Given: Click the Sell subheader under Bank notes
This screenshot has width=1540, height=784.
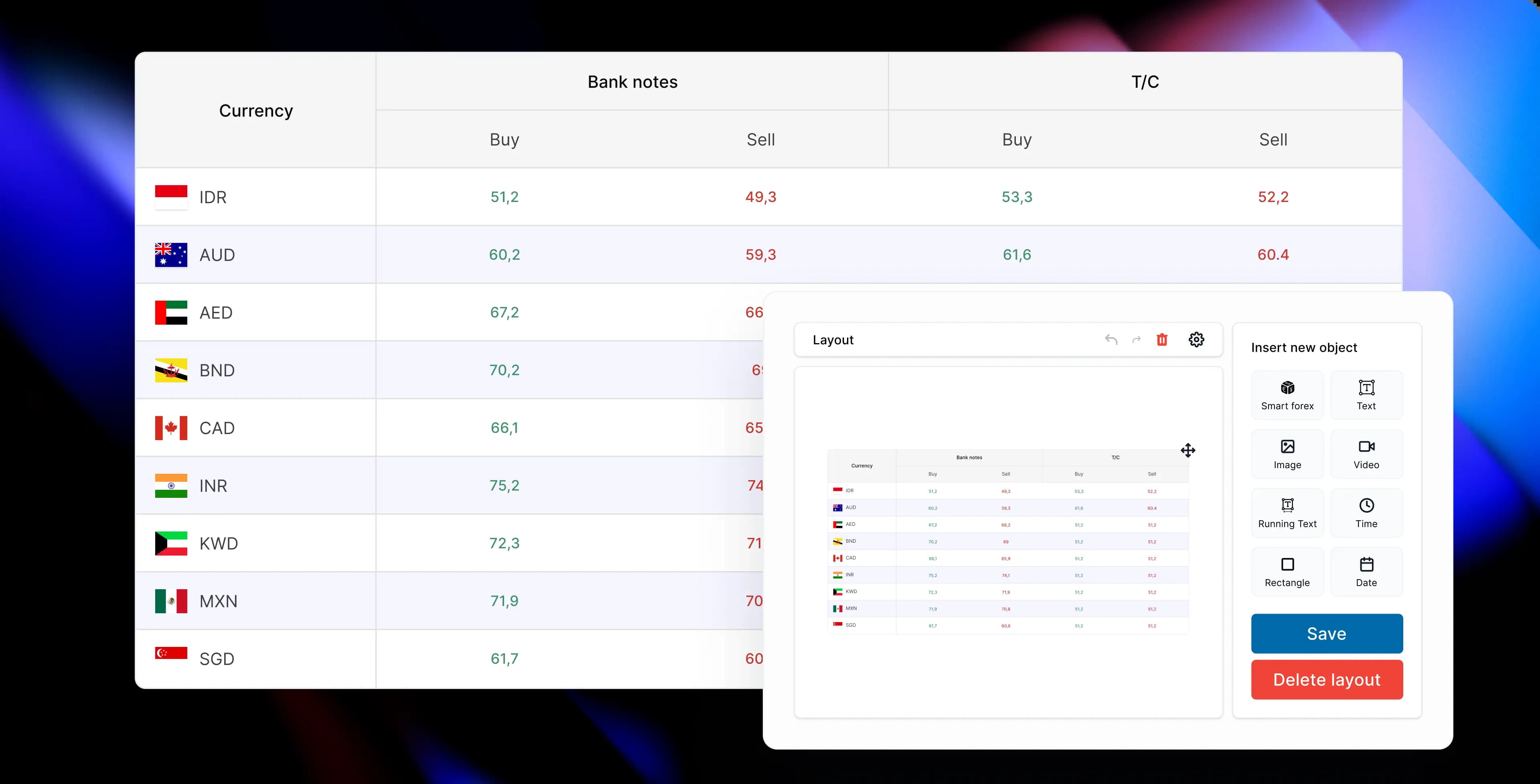Looking at the screenshot, I should coord(760,139).
